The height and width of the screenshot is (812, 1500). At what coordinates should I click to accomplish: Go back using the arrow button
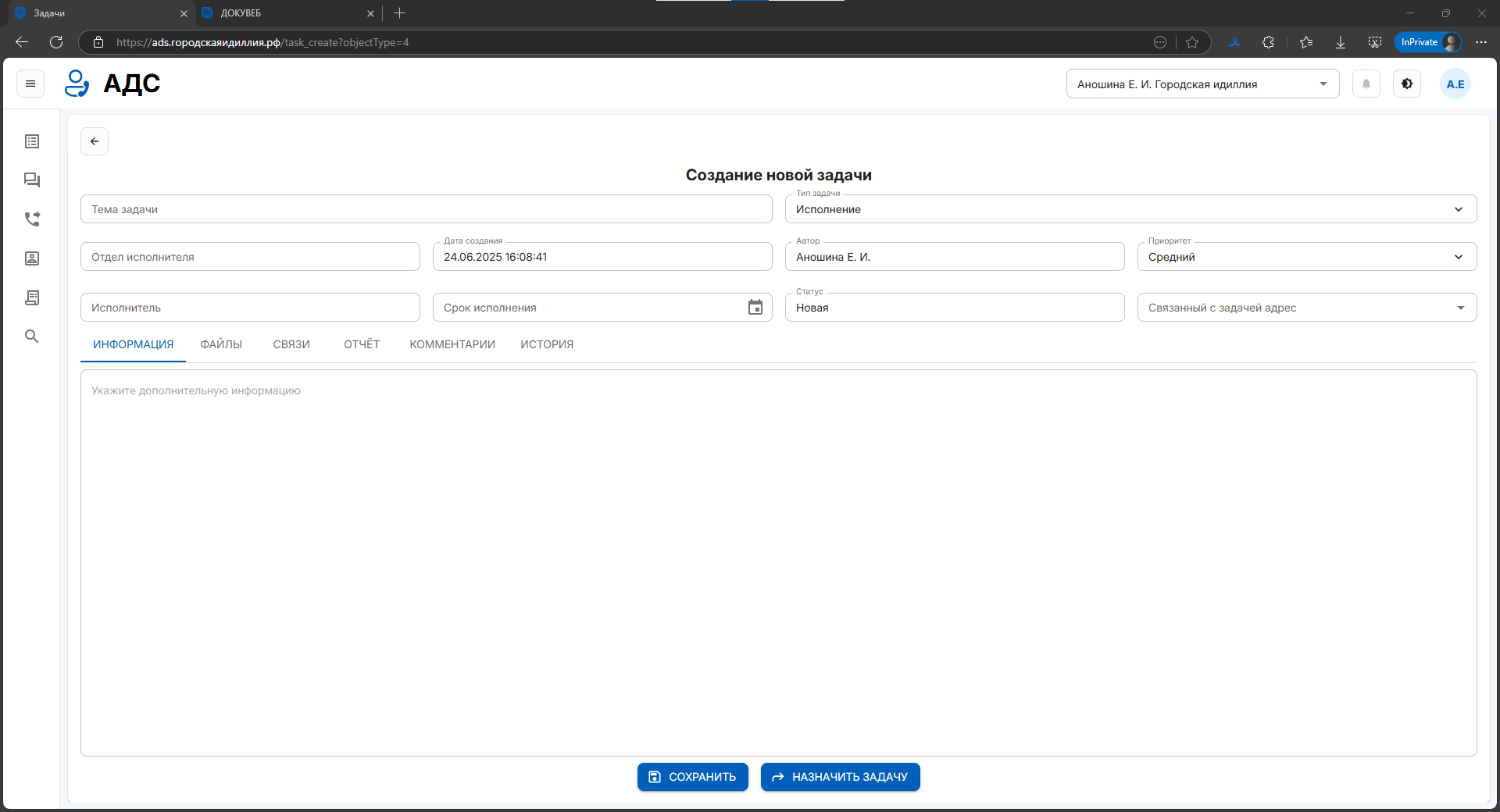(95, 141)
